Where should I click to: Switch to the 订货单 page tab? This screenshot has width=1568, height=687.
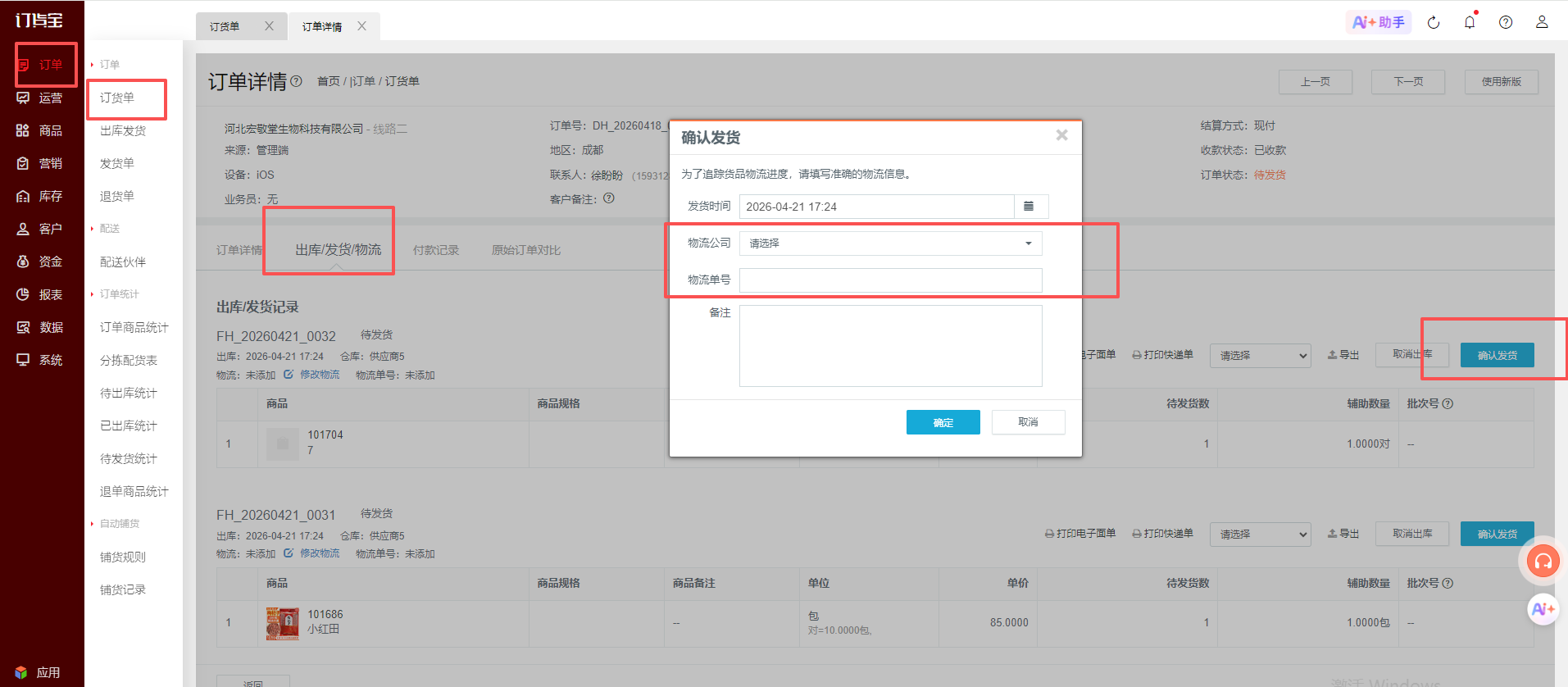[x=225, y=27]
